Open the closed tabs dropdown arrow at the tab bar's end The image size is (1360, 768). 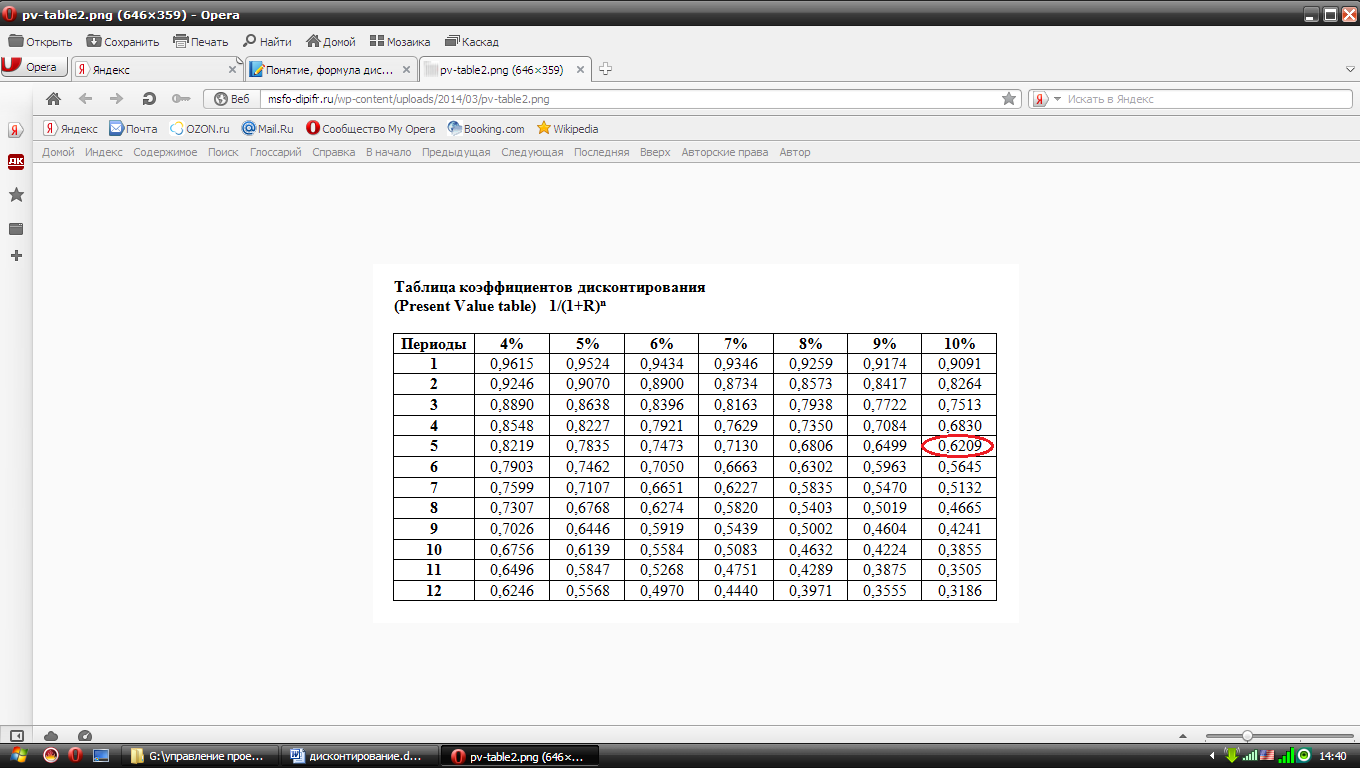pyautogui.click(x=1349, y=70)
